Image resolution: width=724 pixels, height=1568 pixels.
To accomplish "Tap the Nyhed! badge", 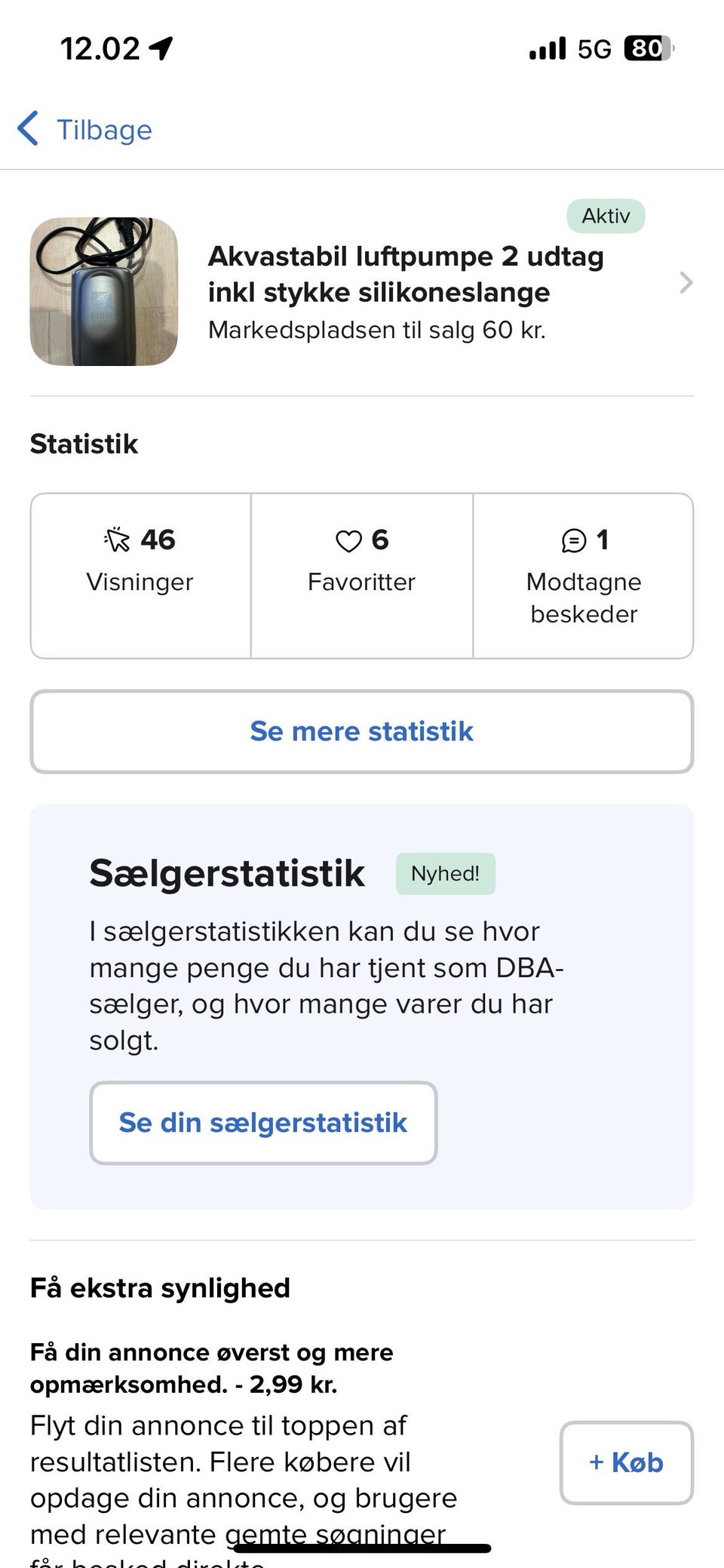I will point(446,874).
